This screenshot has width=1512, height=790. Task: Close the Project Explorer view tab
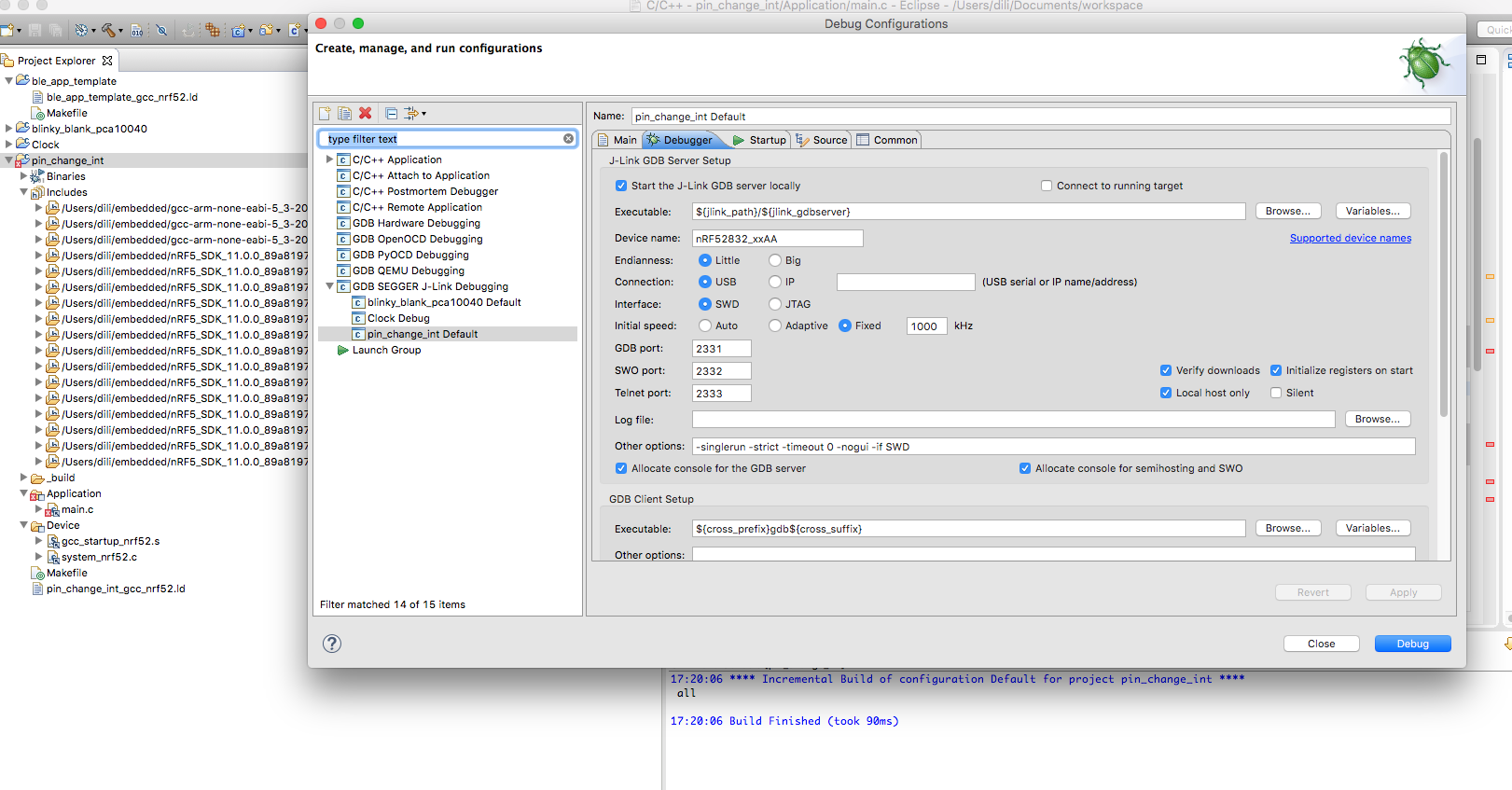tap(107, 61)
